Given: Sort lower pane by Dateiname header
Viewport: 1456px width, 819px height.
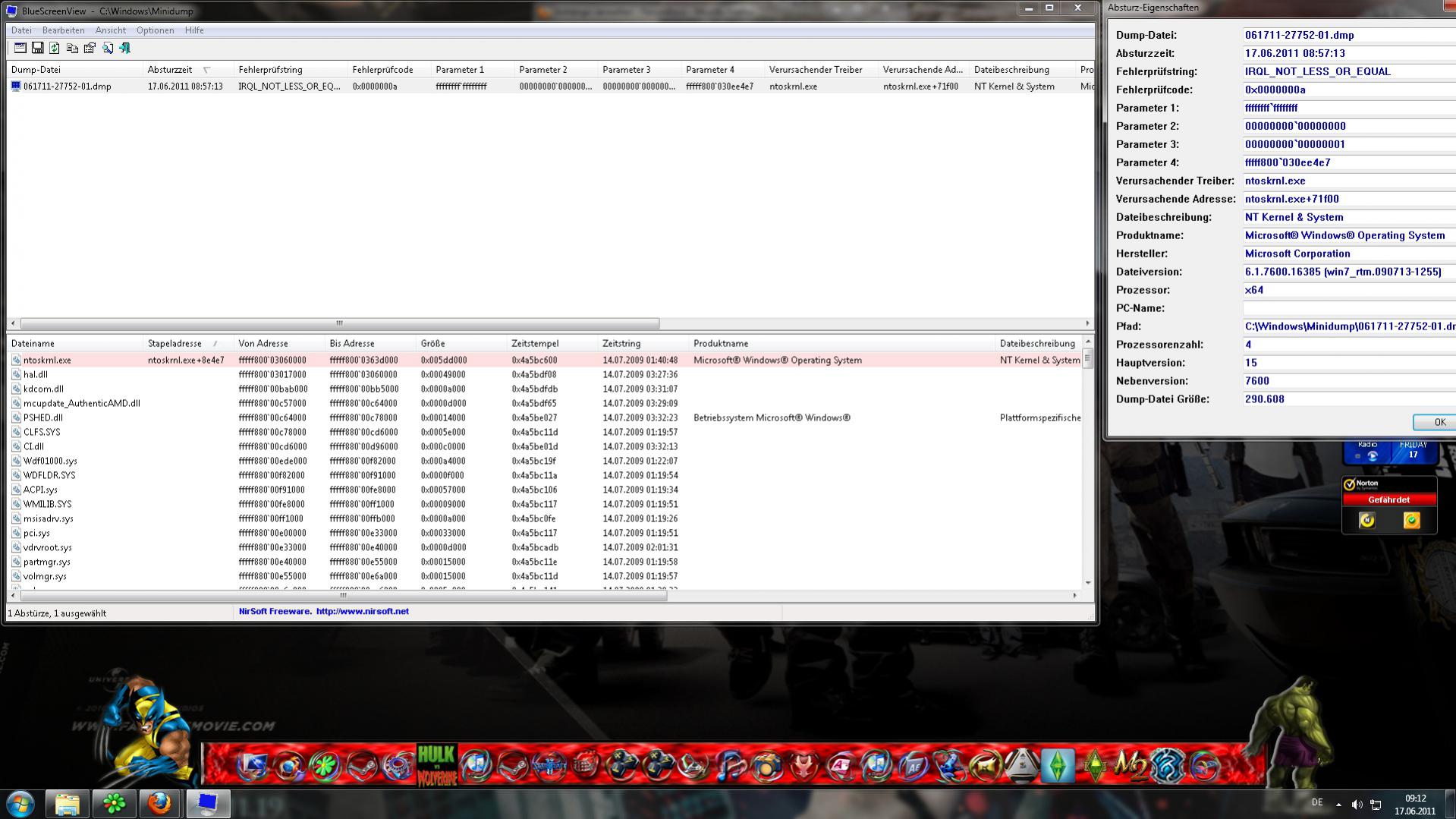Looking at the screenshot, I should [74, 344].
